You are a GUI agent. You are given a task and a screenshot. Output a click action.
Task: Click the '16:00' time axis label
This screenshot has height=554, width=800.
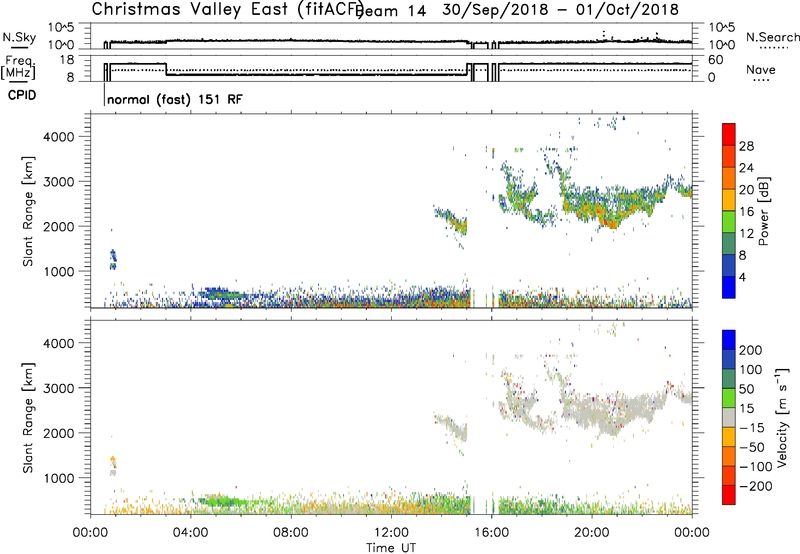point(492,533)
